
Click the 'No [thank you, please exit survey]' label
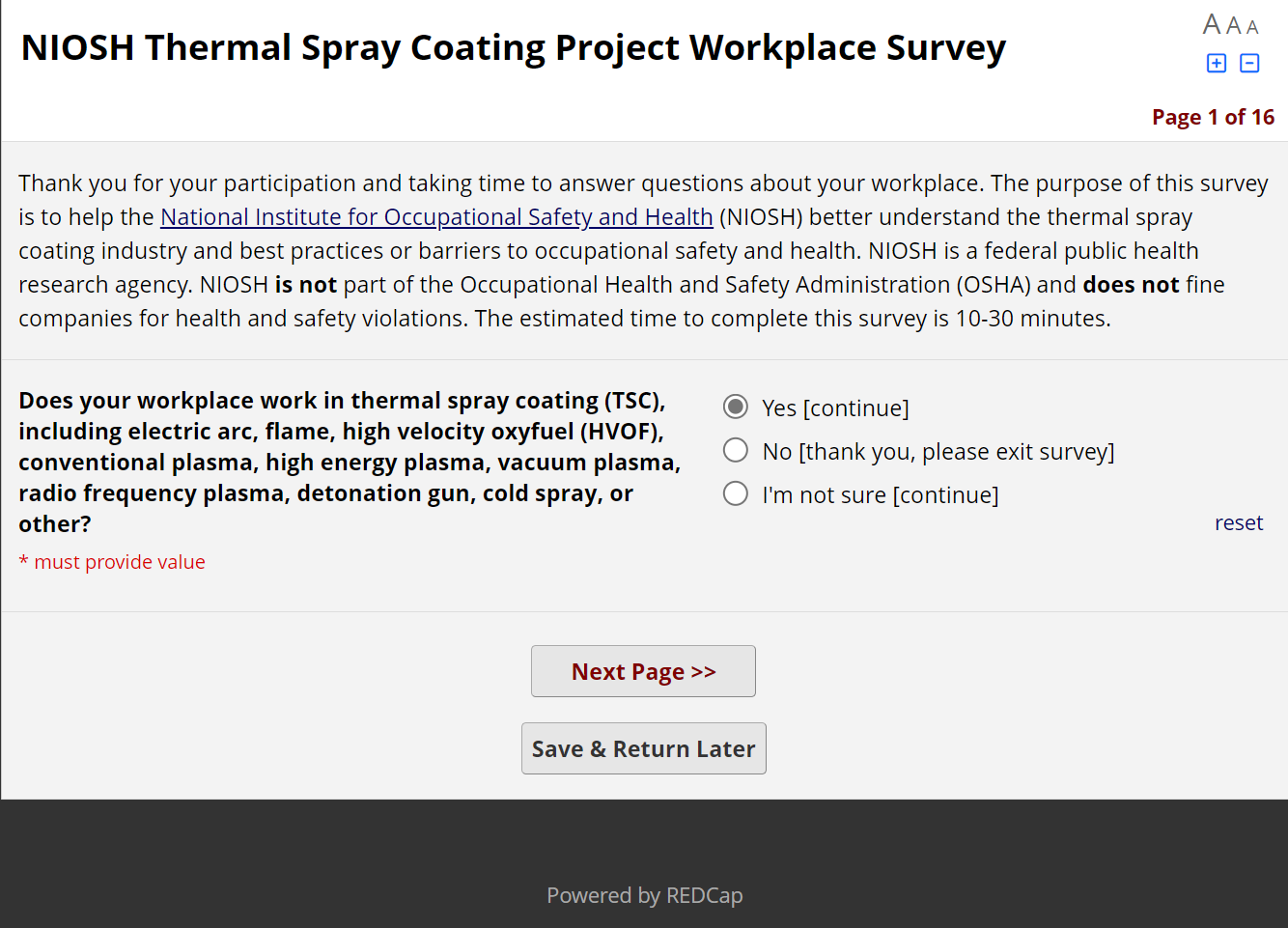[938, 451]
